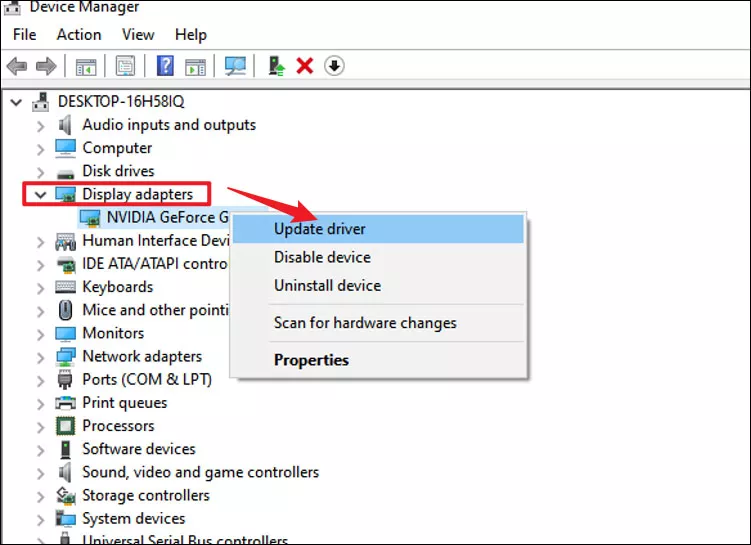Click Show/Hide Console Tree toolbar icon

[x=86, y=66]
